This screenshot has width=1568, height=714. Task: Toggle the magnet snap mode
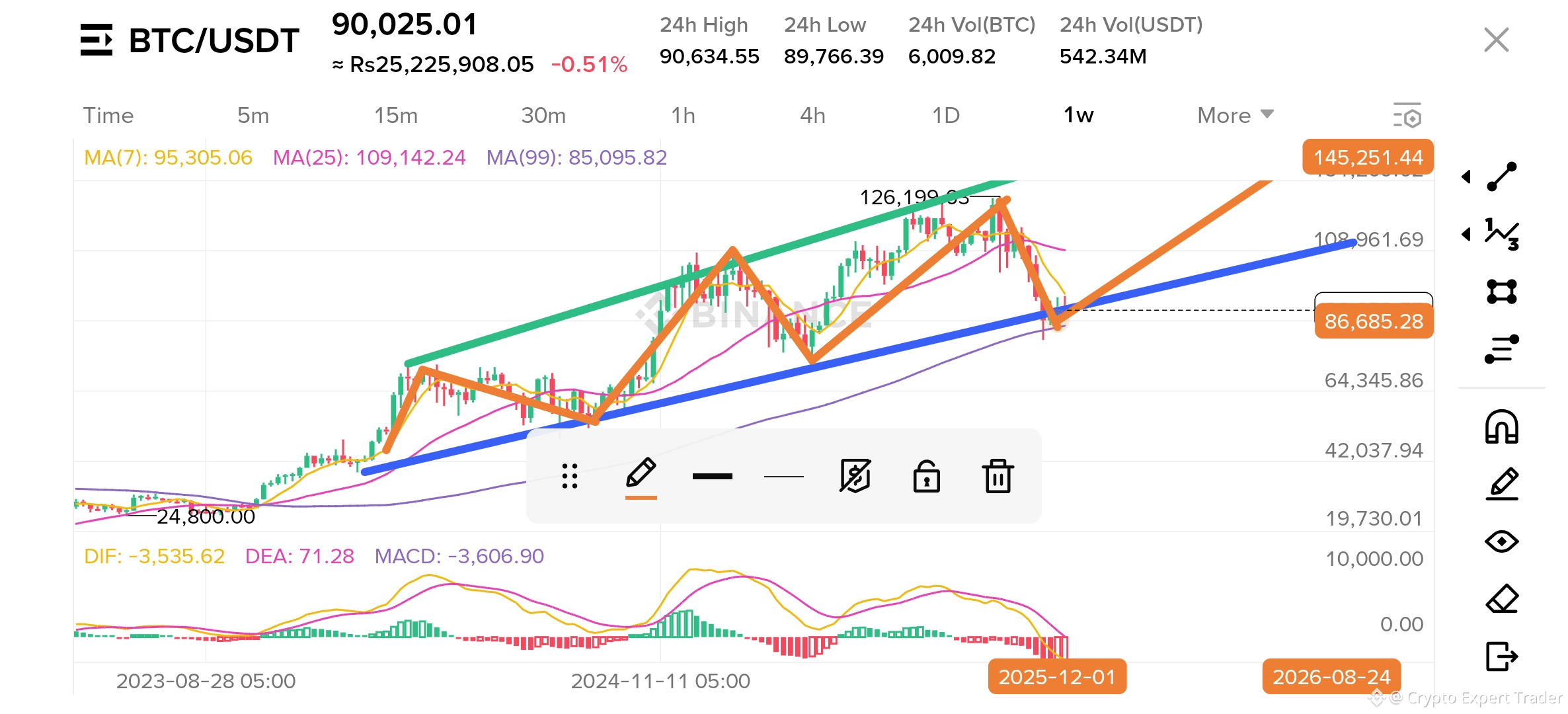tap(1502, 426)
